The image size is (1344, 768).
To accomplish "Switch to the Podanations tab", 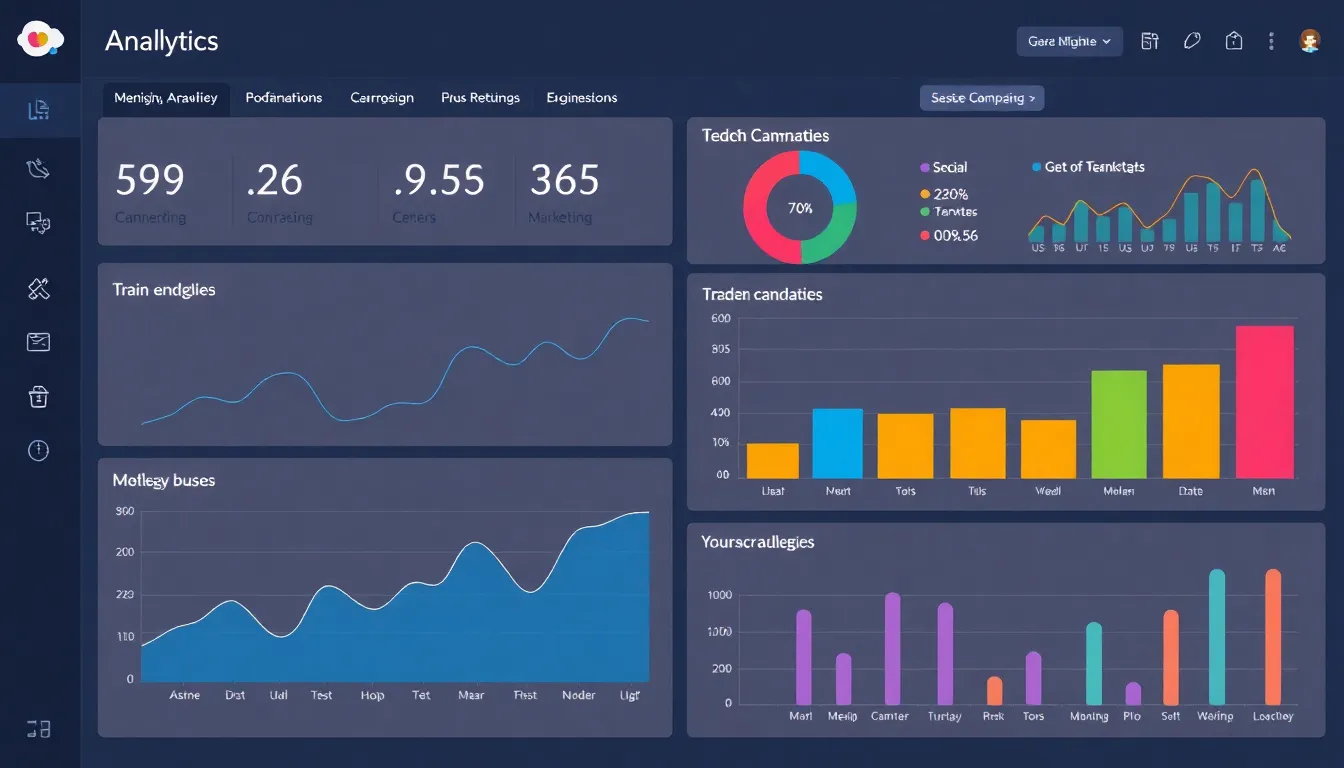I will coord(284,97).
